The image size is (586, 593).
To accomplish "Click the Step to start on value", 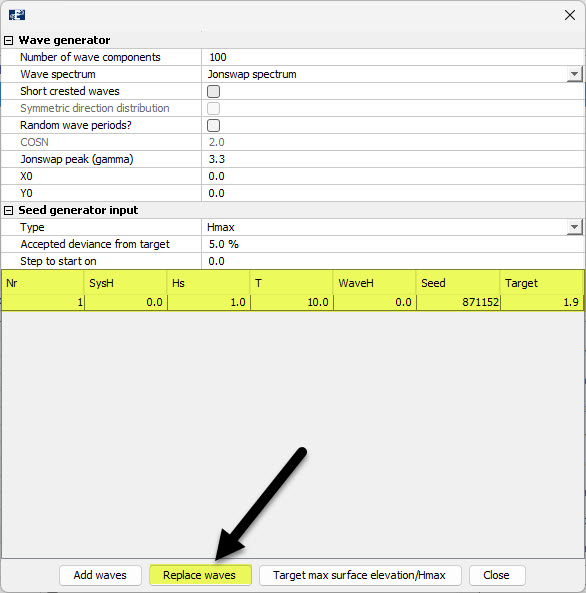I will (x=393, y=261).
